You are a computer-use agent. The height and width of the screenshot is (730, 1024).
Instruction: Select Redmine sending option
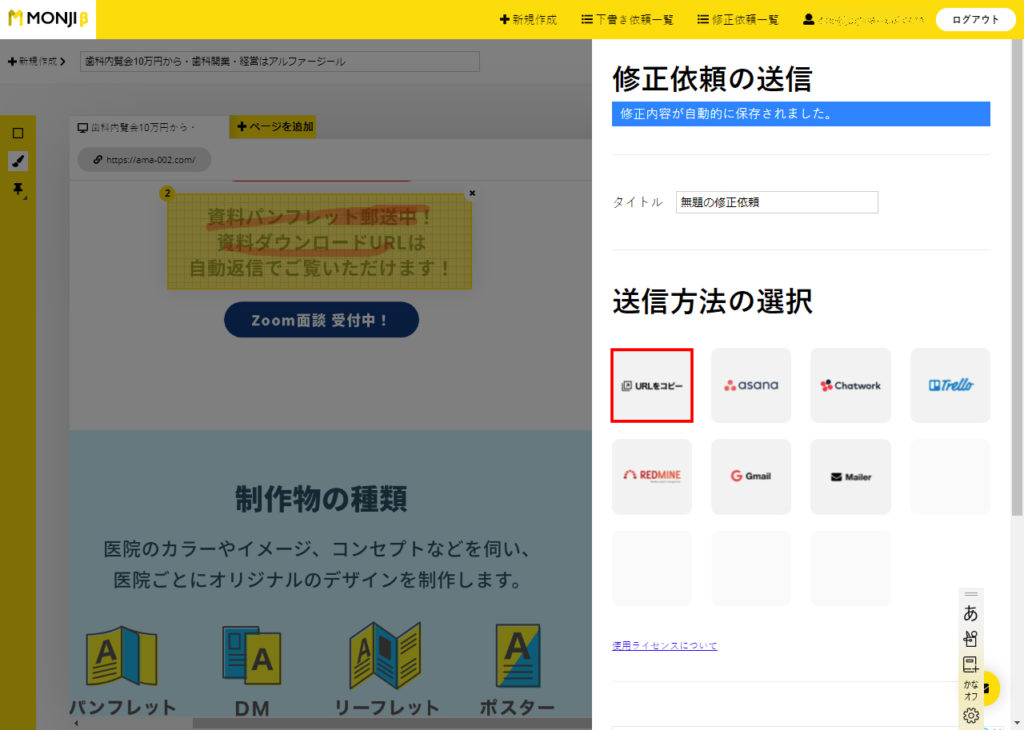pos(652,476)
